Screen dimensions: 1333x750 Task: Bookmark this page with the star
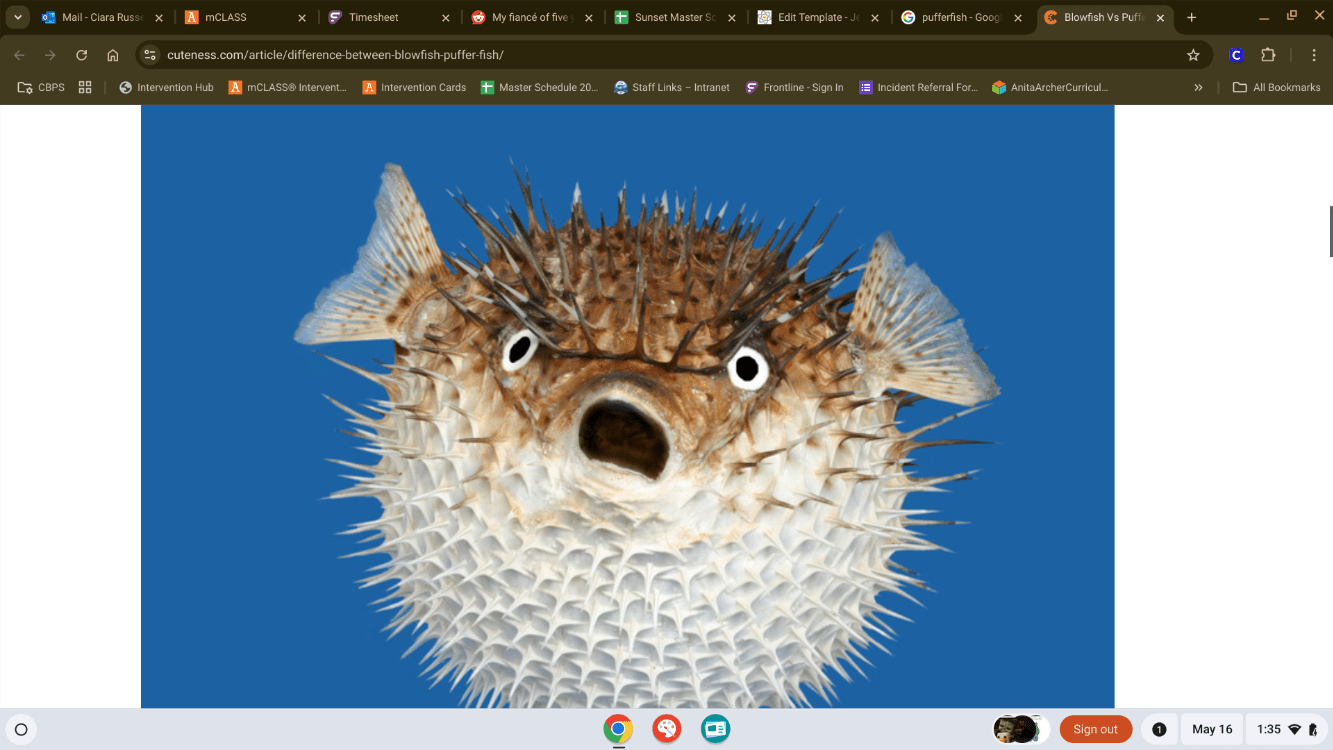(x=1193, y=55)
